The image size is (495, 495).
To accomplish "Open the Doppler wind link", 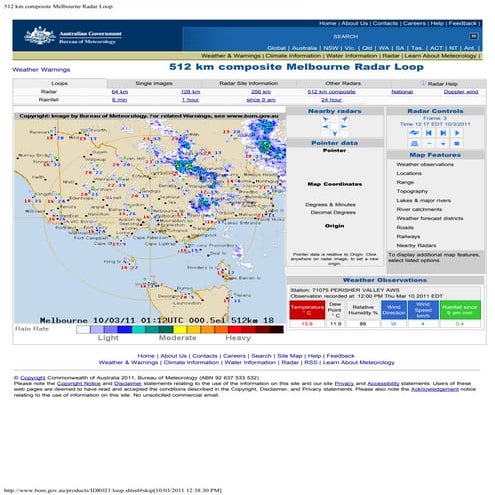I will coord(461,92).
